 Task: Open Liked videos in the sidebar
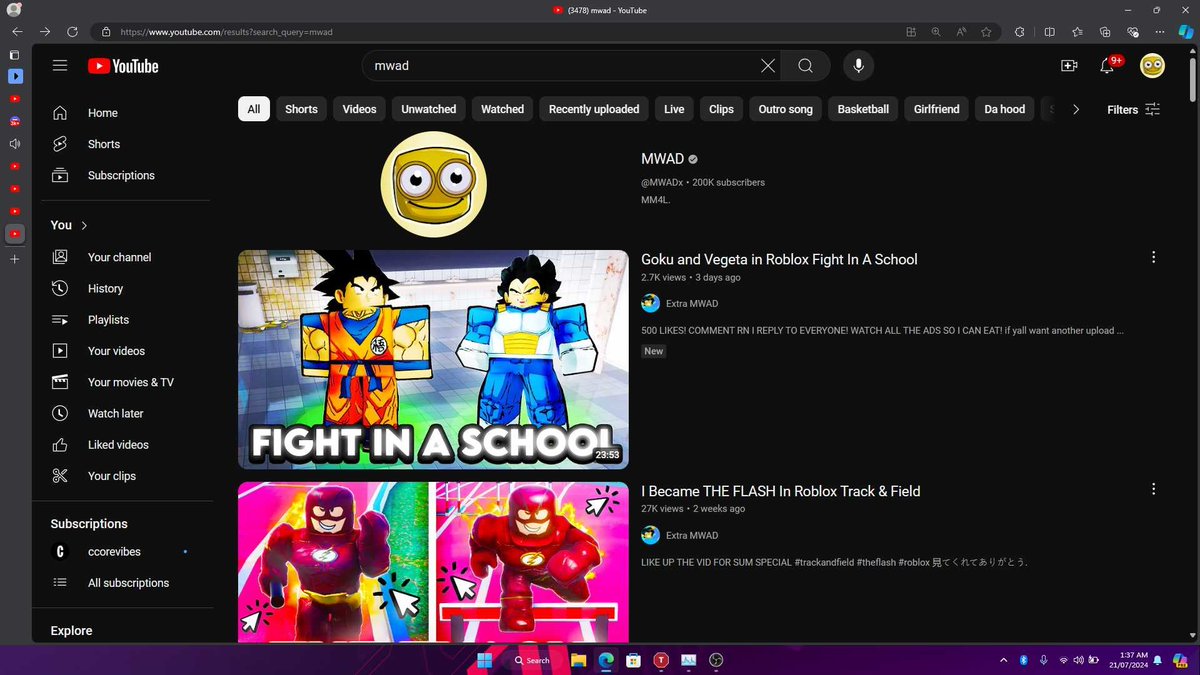119,445
